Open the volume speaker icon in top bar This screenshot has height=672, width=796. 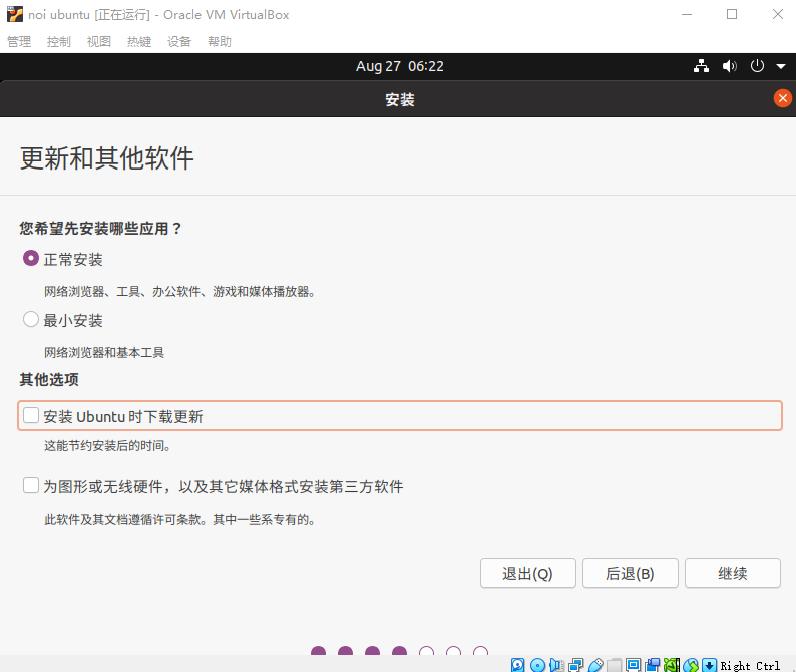click(x=729, y=66)
